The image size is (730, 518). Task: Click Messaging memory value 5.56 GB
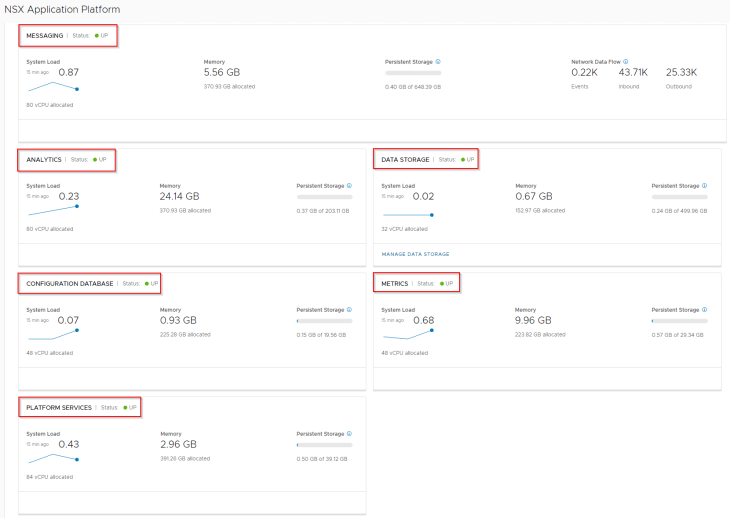click(x=222, y=72)
